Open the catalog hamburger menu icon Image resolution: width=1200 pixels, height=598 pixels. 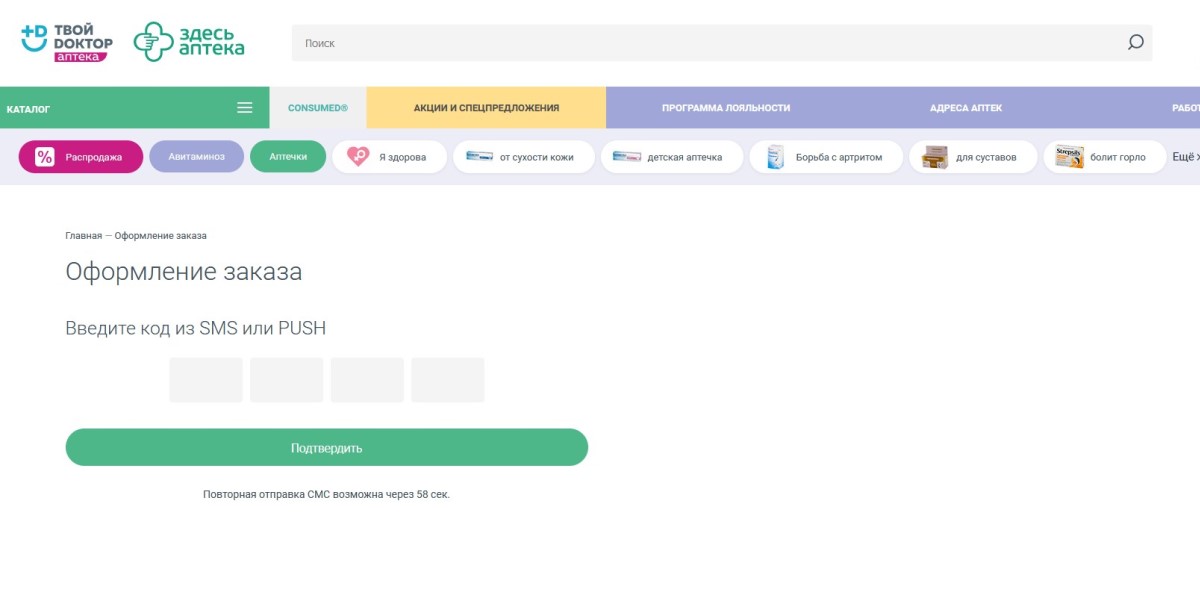pos(244,108)
